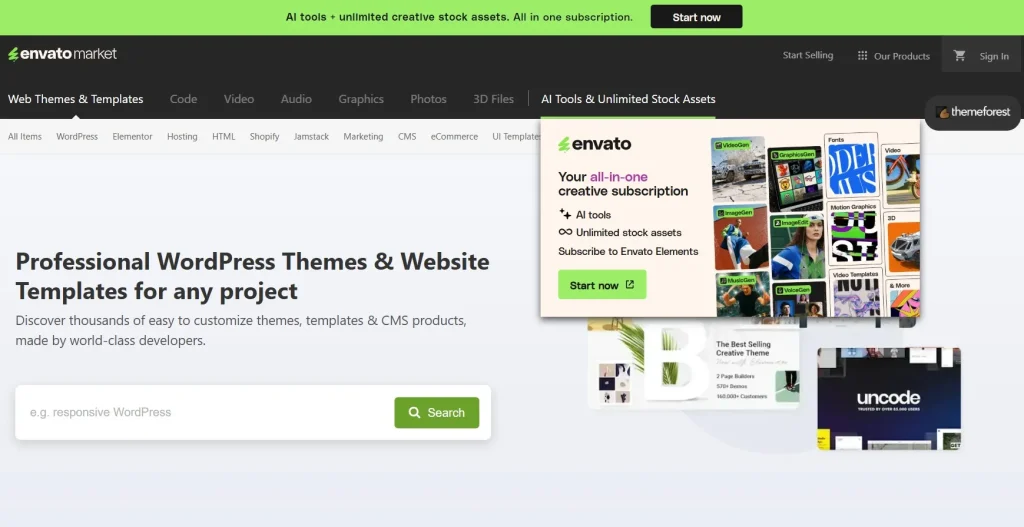Open the eCommerce submenu
The image size is (1024, 527).
tap(454, 136)
